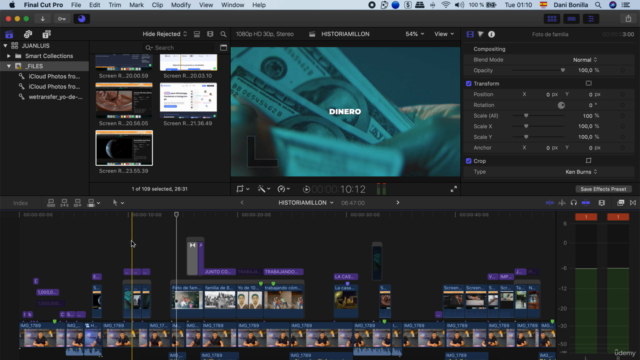Open the Hide Rejected filter dropdown

click(x=164, y=34)
